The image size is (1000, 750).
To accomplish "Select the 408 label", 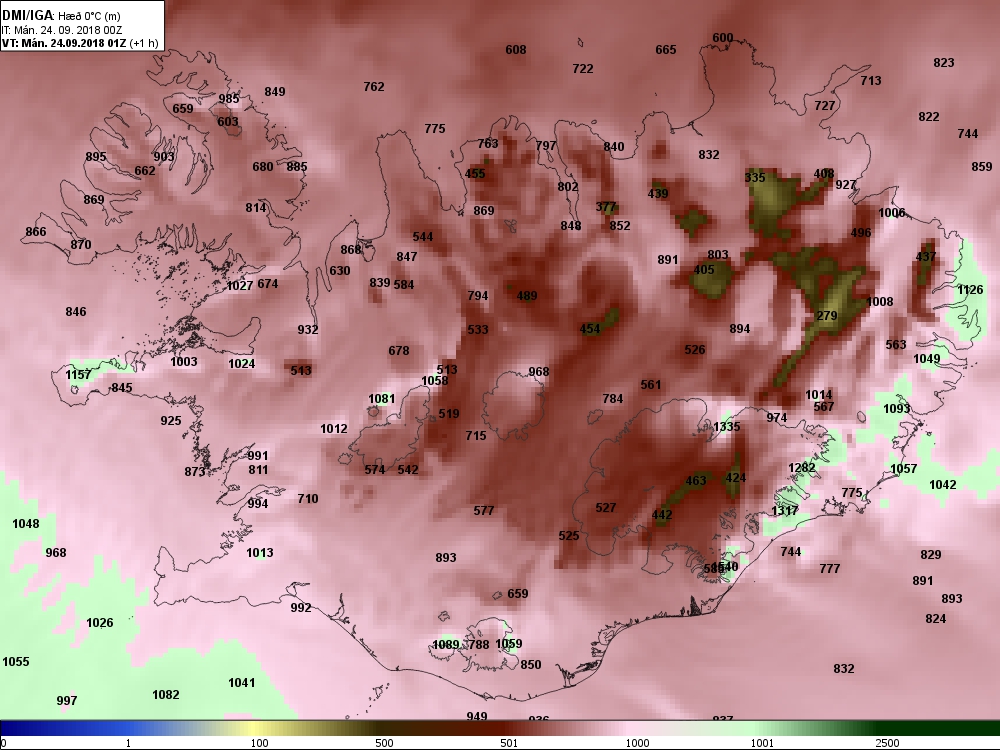I will [824, 173].
